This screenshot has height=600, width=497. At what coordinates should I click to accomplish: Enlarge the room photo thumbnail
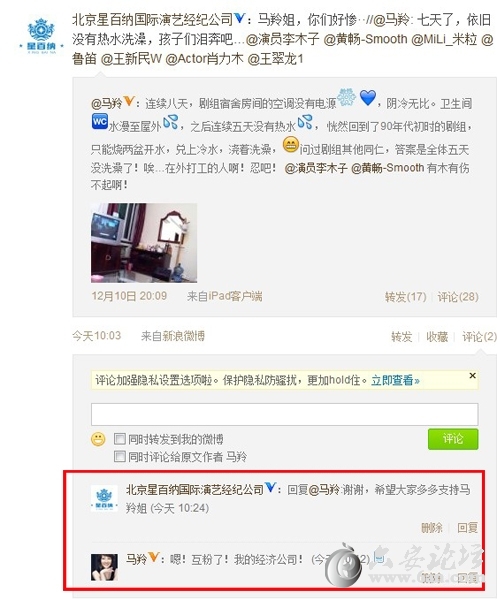click(x=144, y=243)
